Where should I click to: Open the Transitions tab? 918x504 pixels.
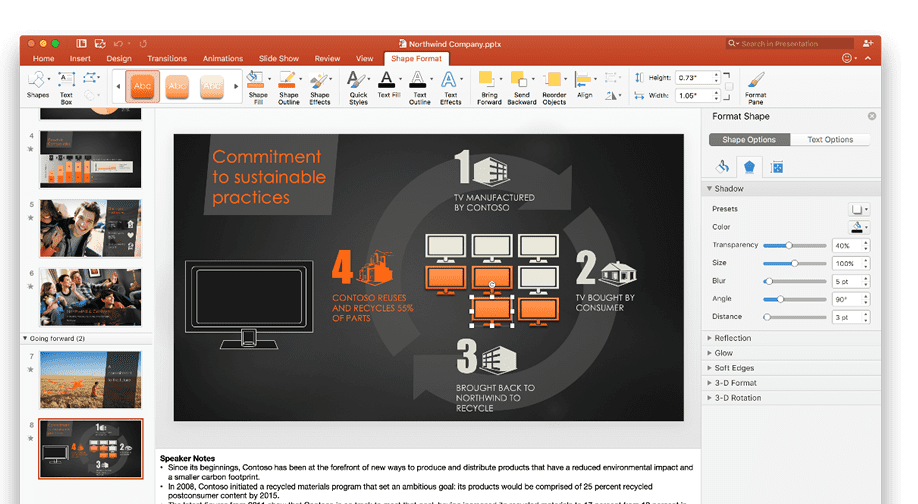(x=167, y=59)
